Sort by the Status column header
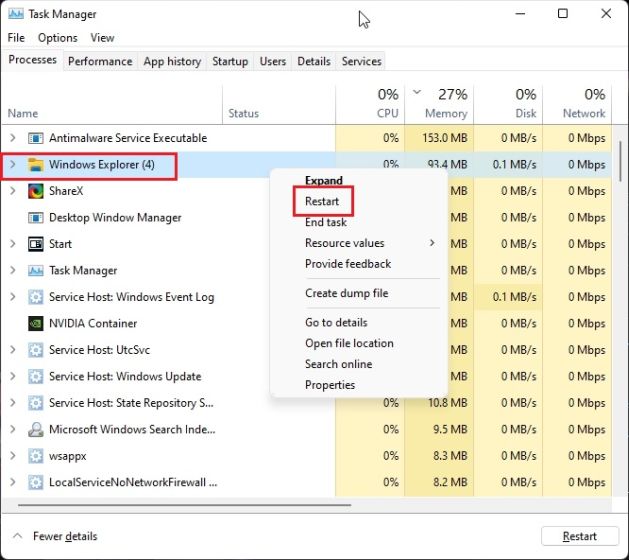The image size is (629, 560). 243,114
